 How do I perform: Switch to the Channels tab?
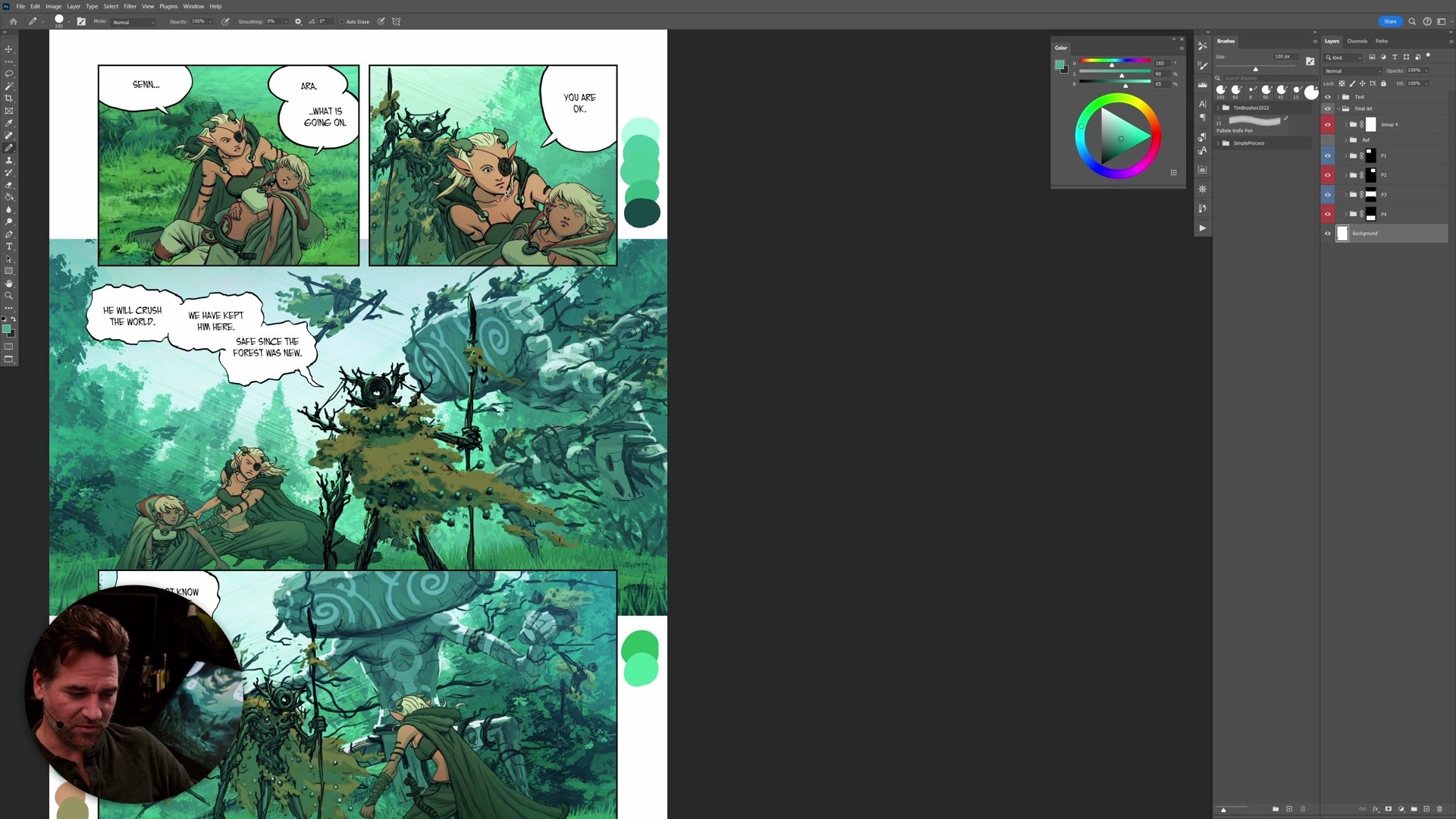(1357, 41)
